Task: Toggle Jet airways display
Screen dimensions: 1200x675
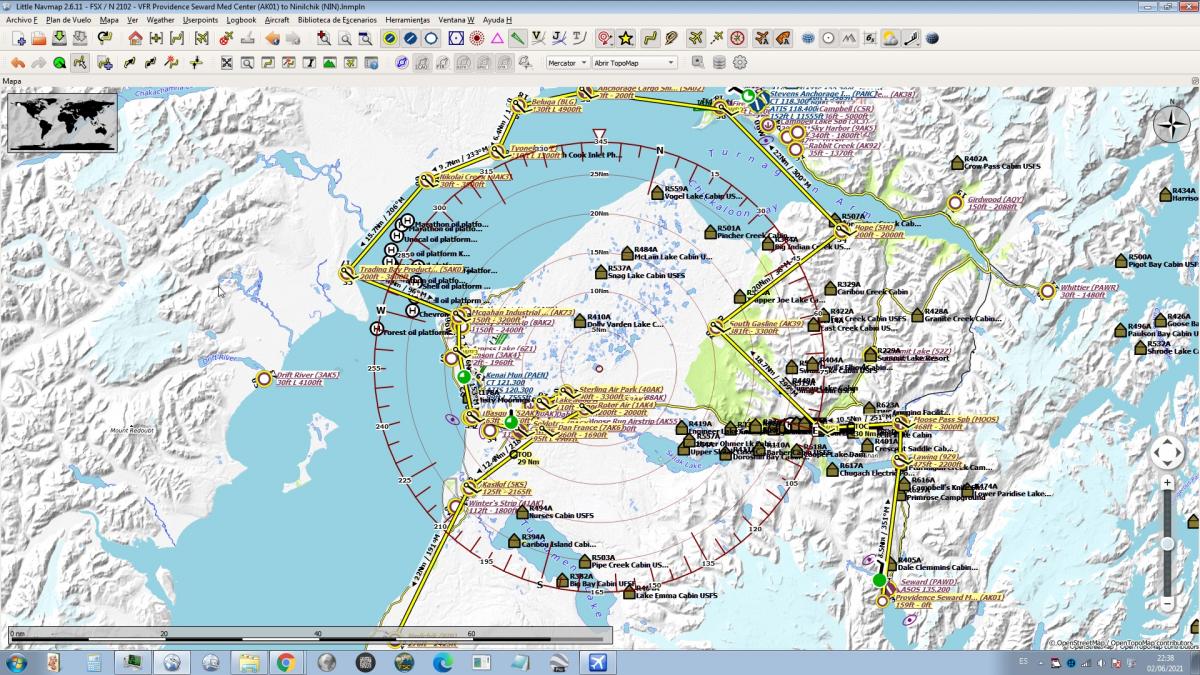Action: [558, 38]
